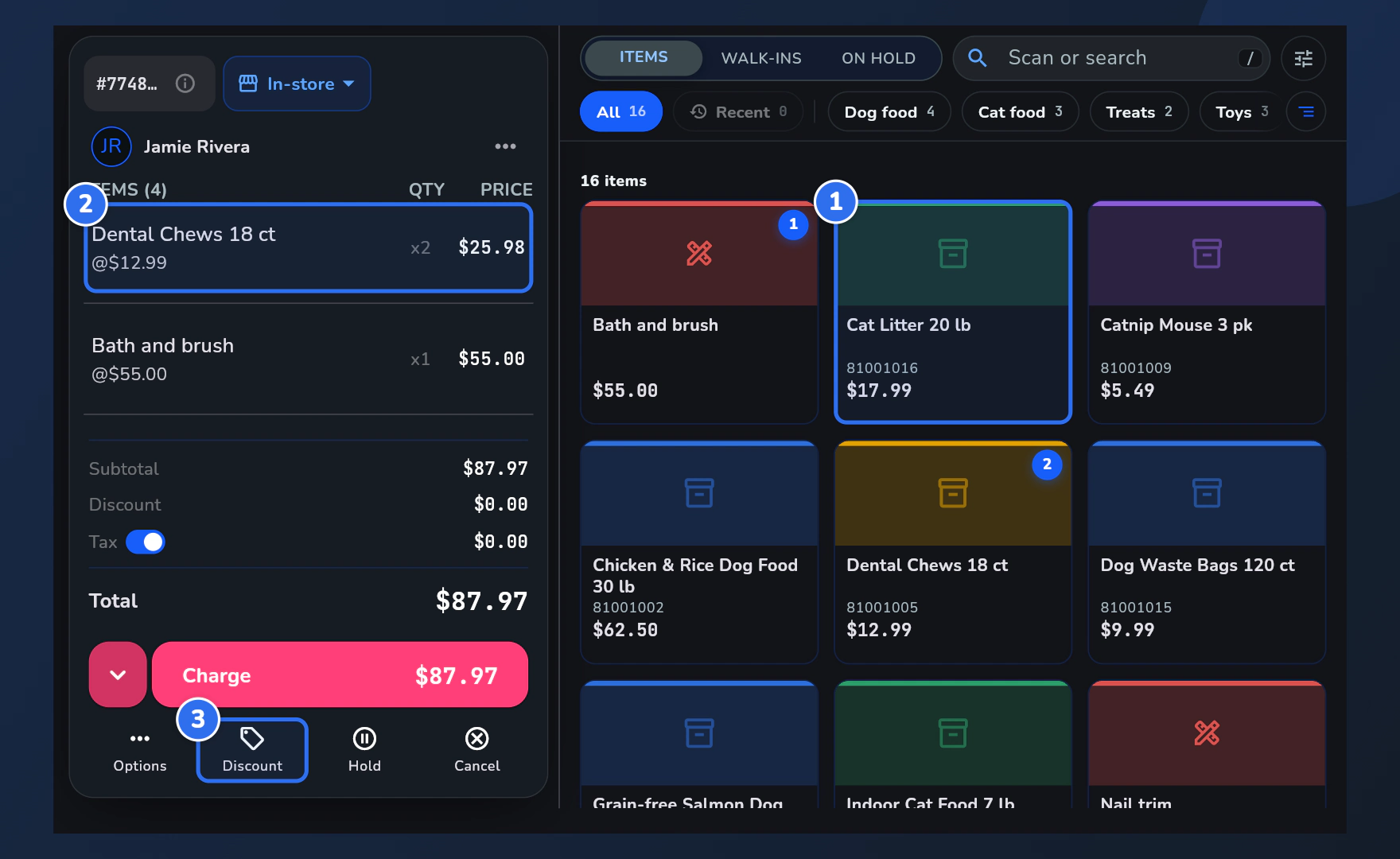Cancel the current order
Image resolution: width=1400 pixels, height=859 pixels.
pyautogui.click(x=477, y=751)
